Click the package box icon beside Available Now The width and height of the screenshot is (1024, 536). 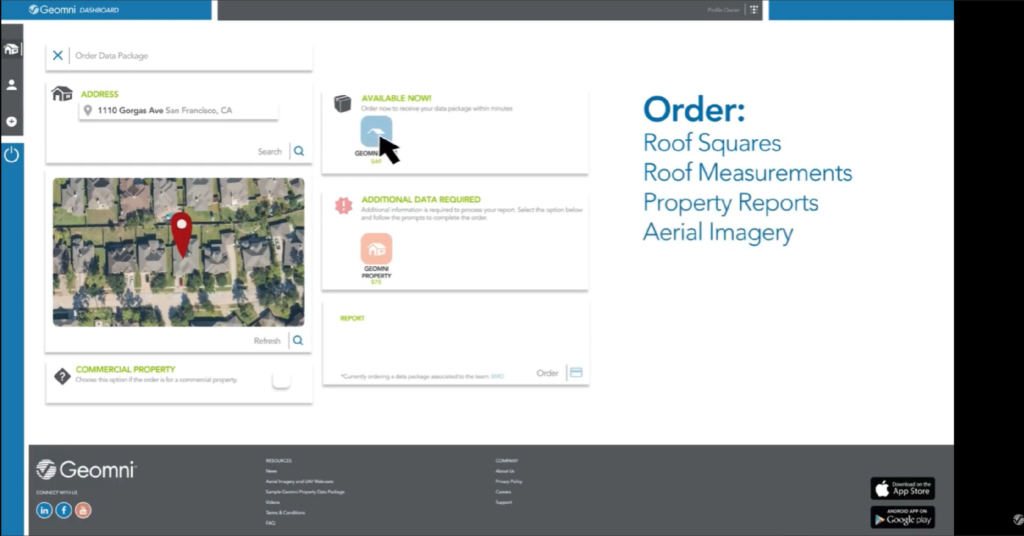(x=343, y=103)
